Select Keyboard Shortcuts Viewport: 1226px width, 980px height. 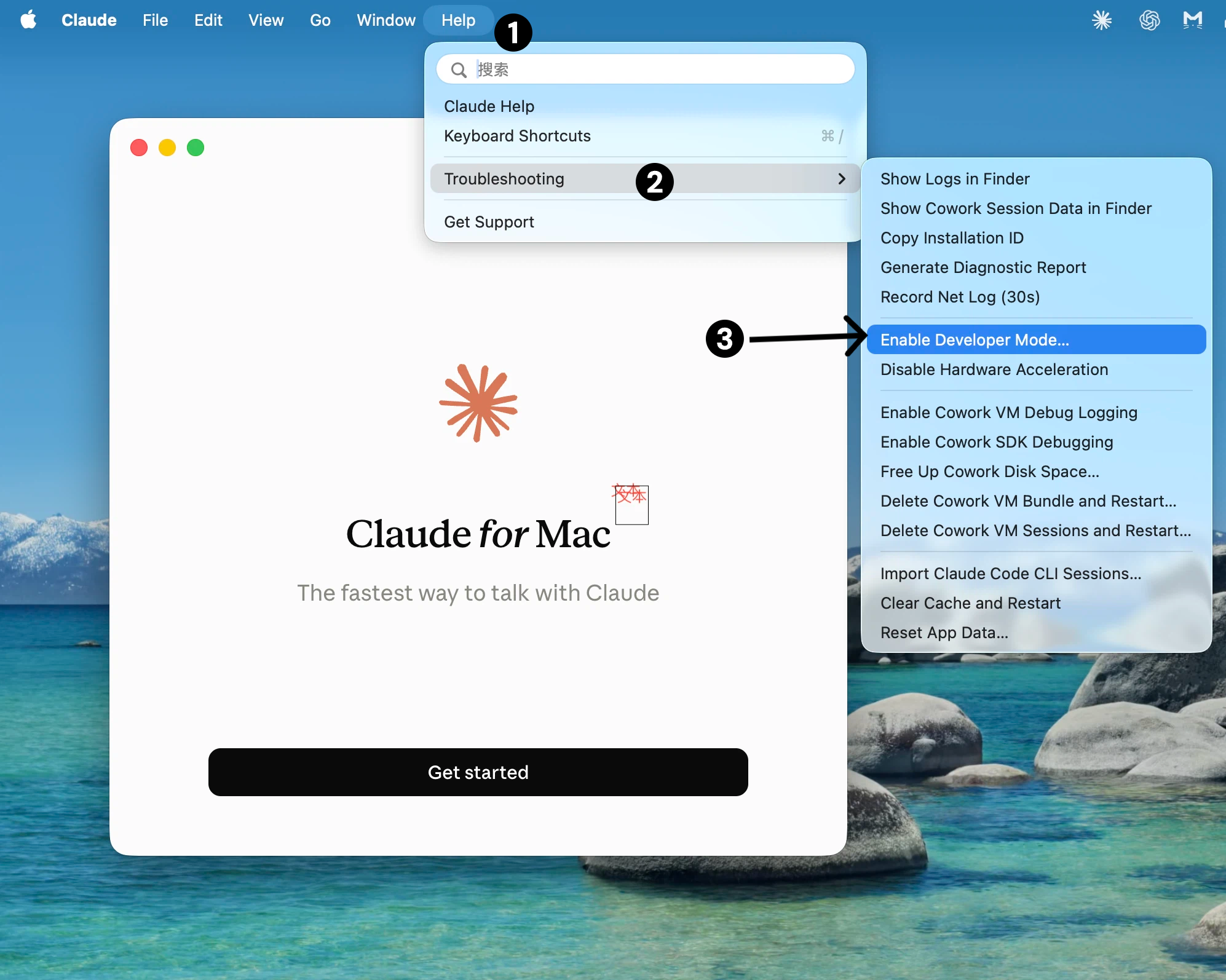coord(646,136)
